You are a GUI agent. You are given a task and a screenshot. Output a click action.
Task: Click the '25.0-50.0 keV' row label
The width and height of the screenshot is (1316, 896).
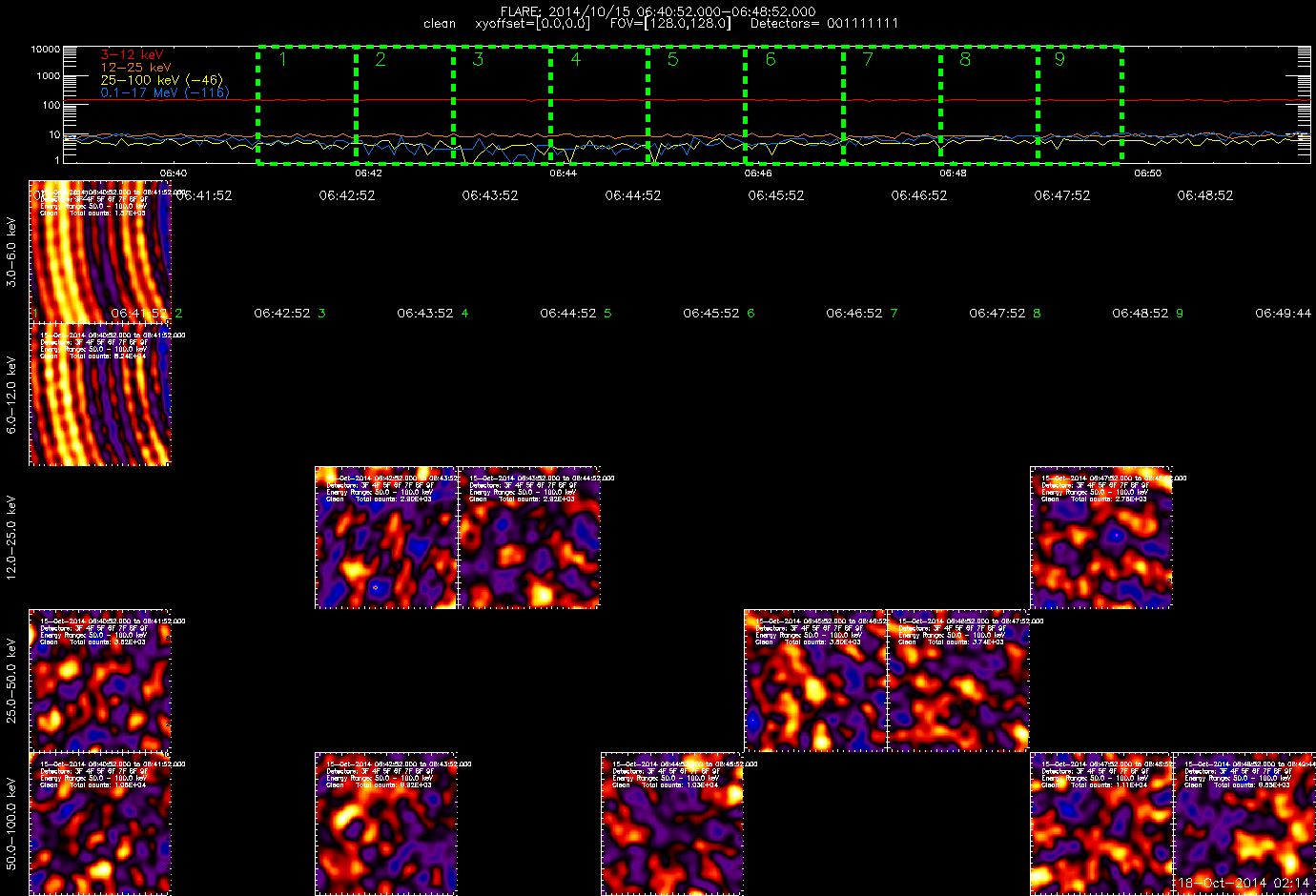click(11, 681)
